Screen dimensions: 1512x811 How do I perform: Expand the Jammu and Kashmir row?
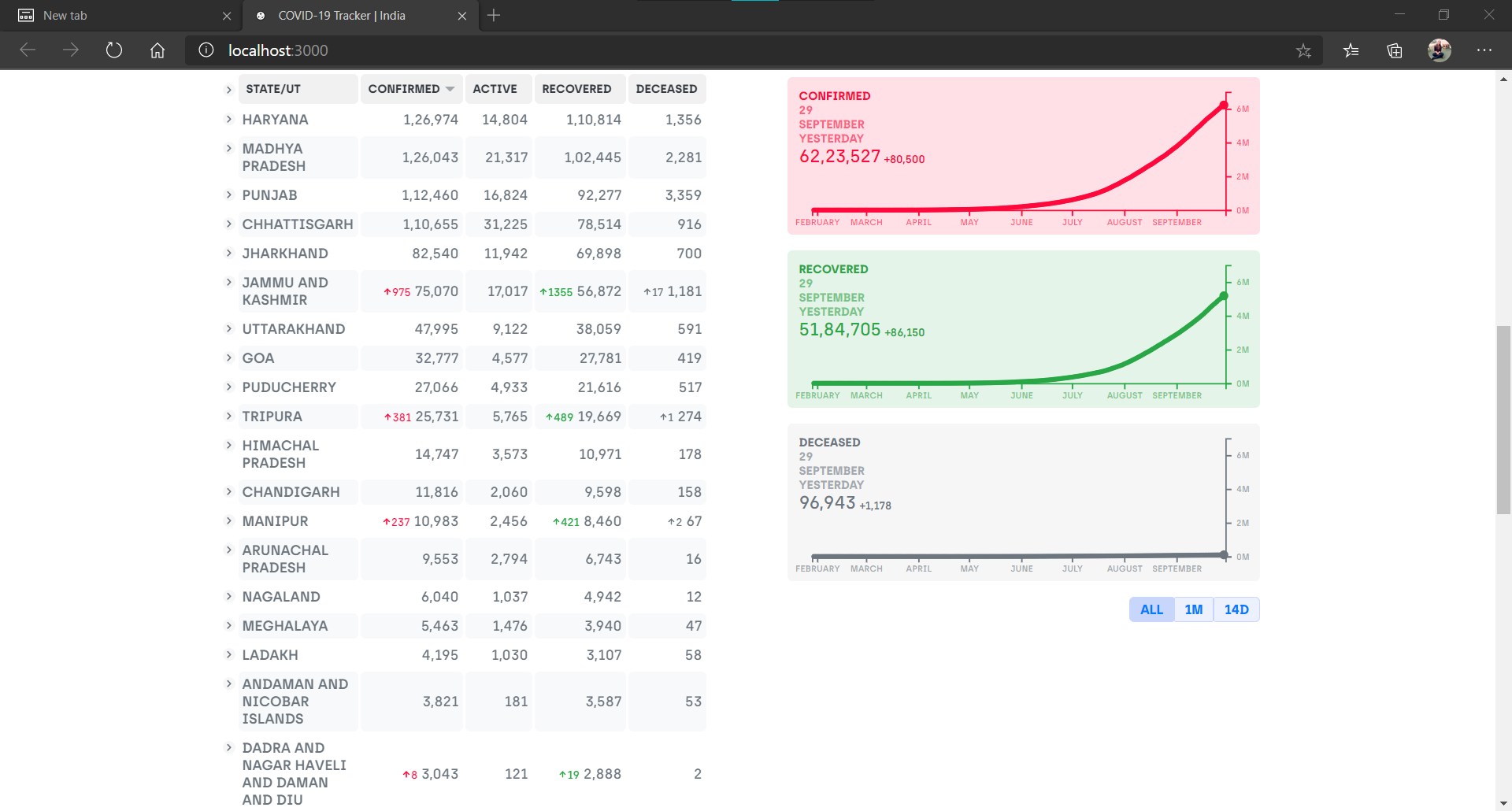229,283
